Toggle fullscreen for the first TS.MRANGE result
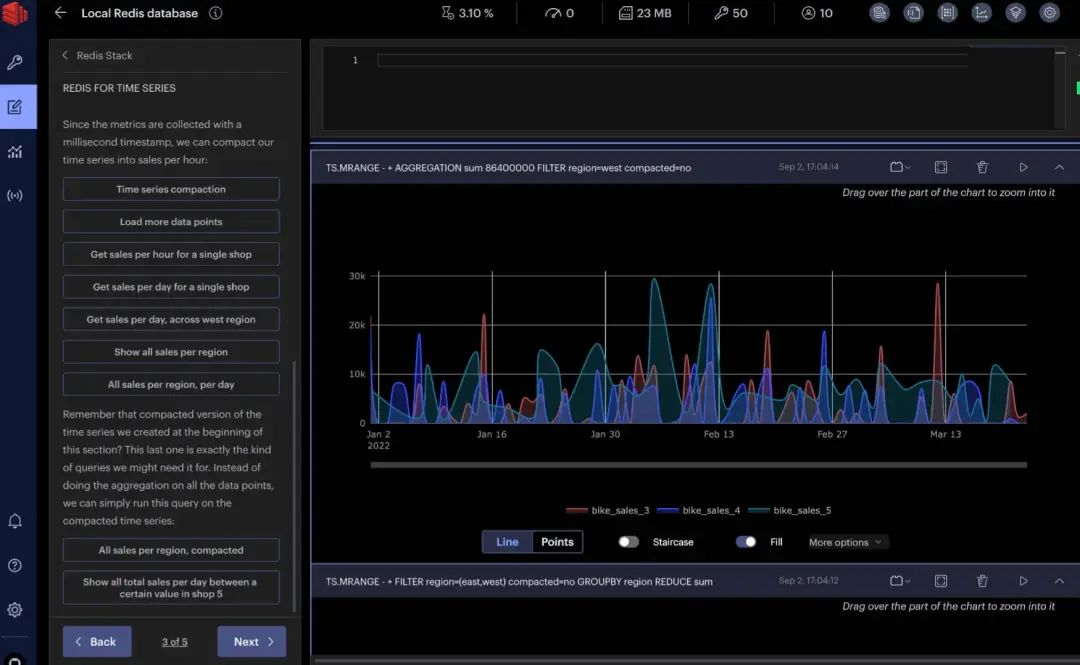 click(x=941, y=167)
